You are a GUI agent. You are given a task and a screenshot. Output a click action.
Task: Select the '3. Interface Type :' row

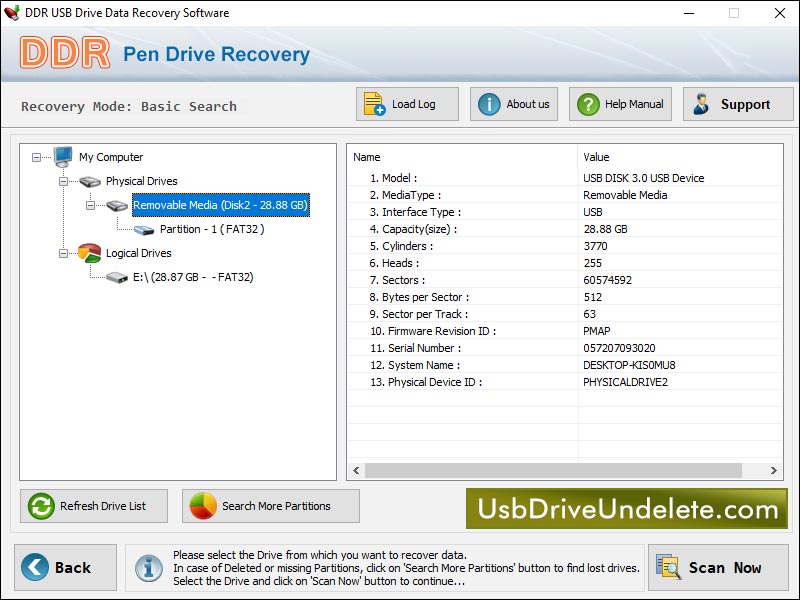[x=565, y=212]
